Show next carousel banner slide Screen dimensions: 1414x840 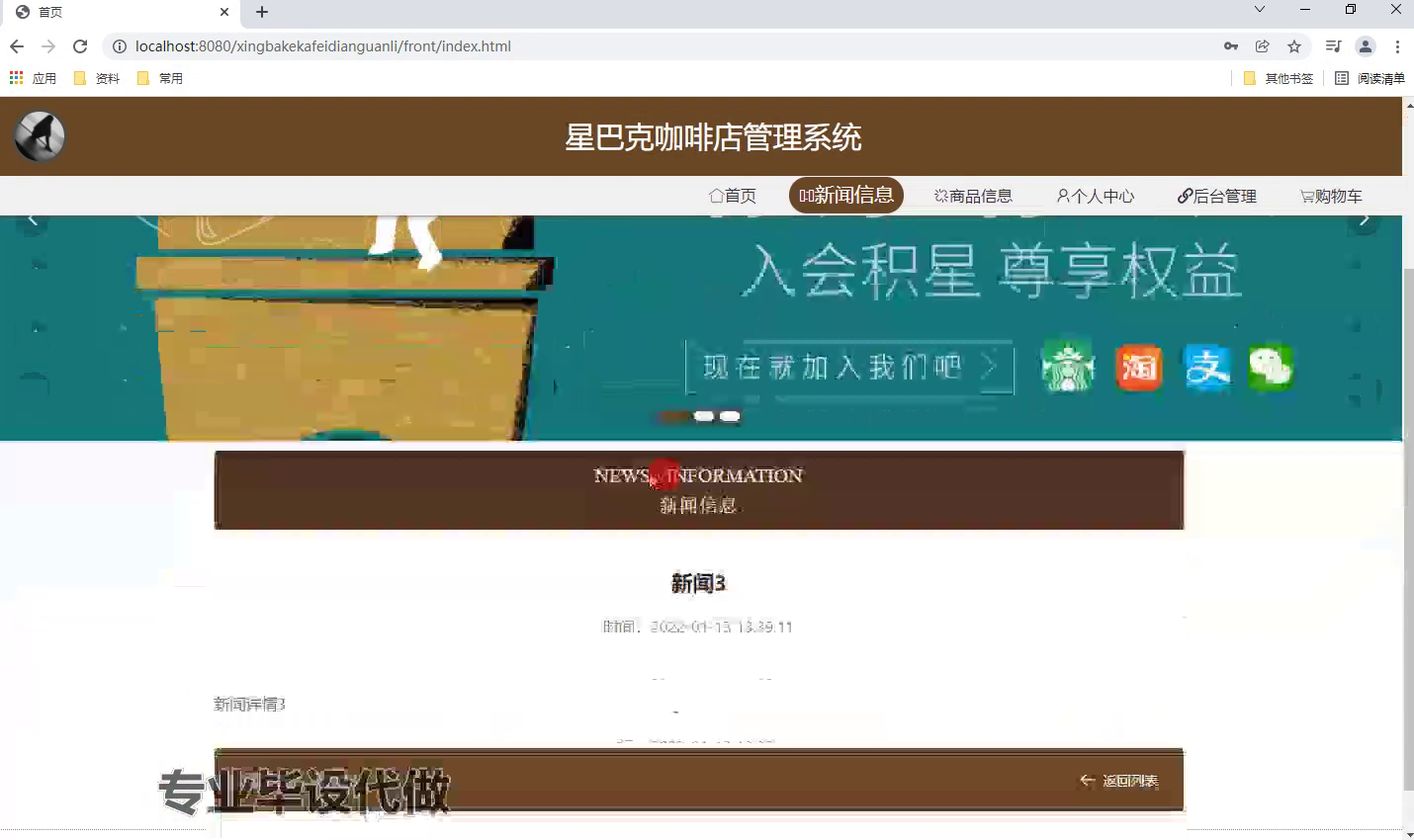pos(1365,219)
